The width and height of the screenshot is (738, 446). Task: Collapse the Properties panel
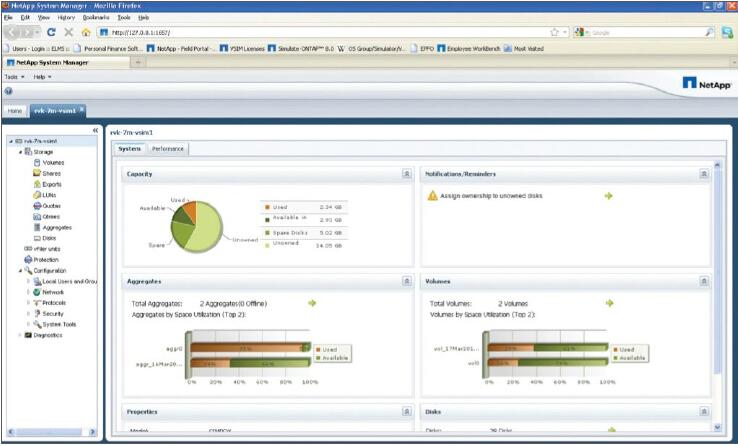(407, 411)
